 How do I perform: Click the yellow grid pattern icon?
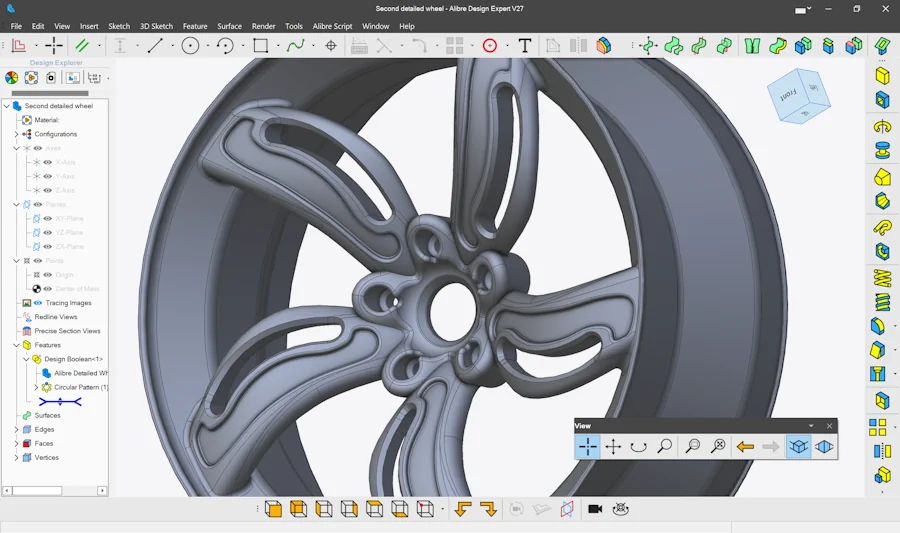[x=878, y=427]
